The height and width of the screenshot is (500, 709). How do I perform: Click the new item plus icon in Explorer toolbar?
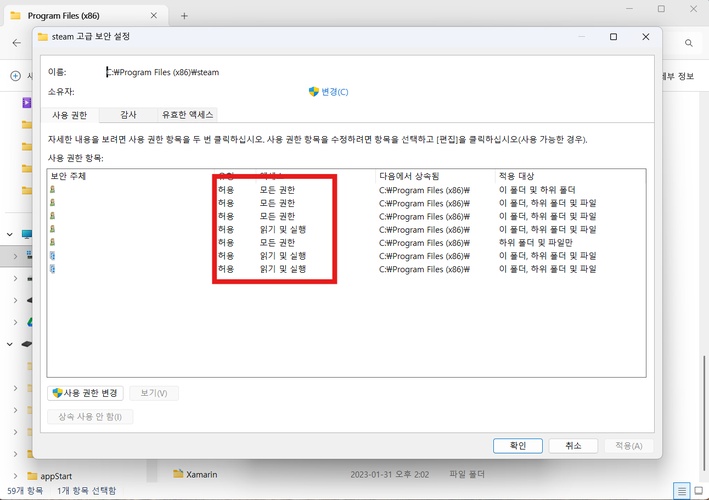[x=15, y=76]
